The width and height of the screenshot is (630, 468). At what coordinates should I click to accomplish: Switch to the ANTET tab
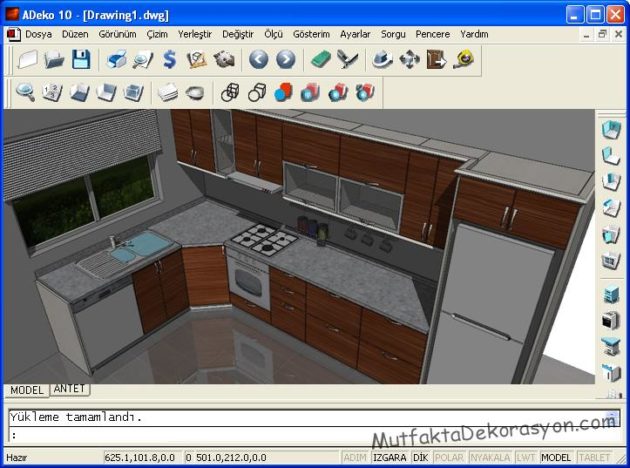[x=69, y=389]
